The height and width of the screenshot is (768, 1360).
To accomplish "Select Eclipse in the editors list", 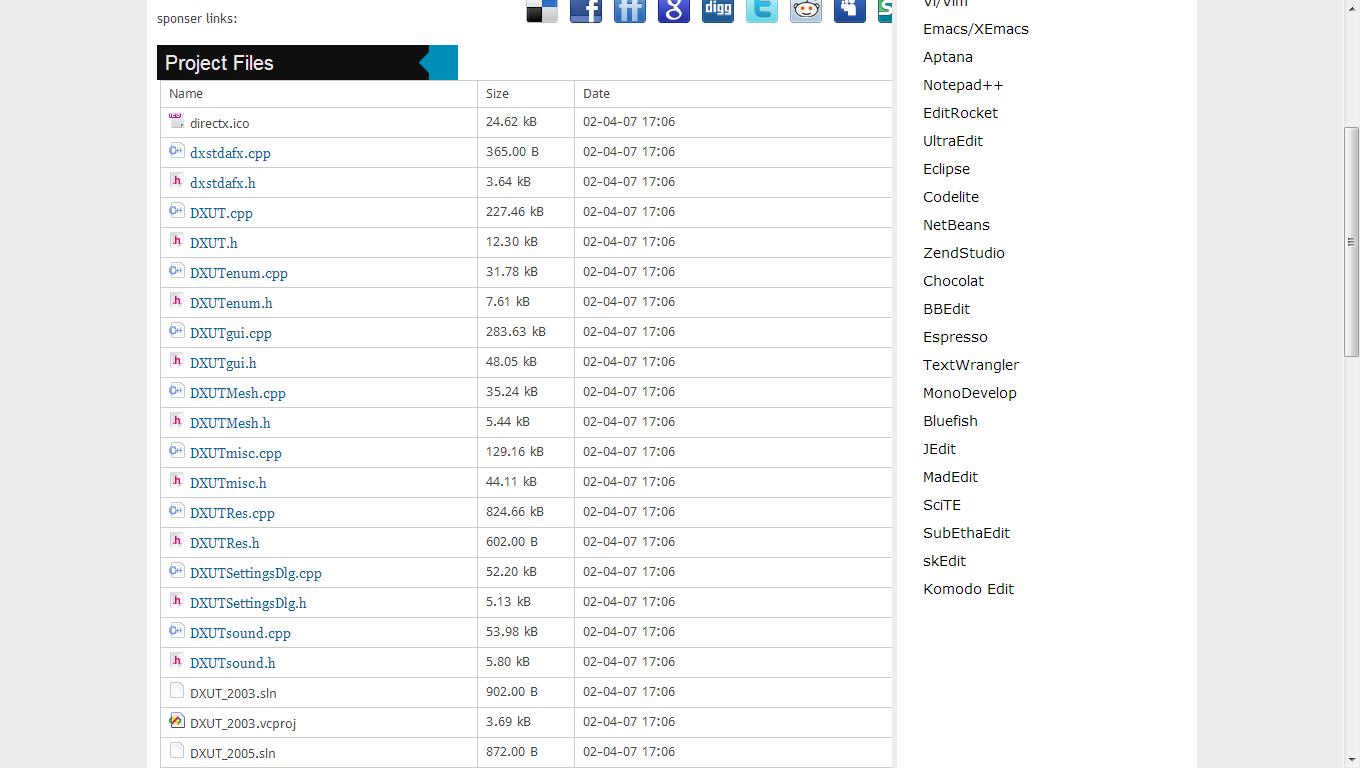I will coord(946,169).
